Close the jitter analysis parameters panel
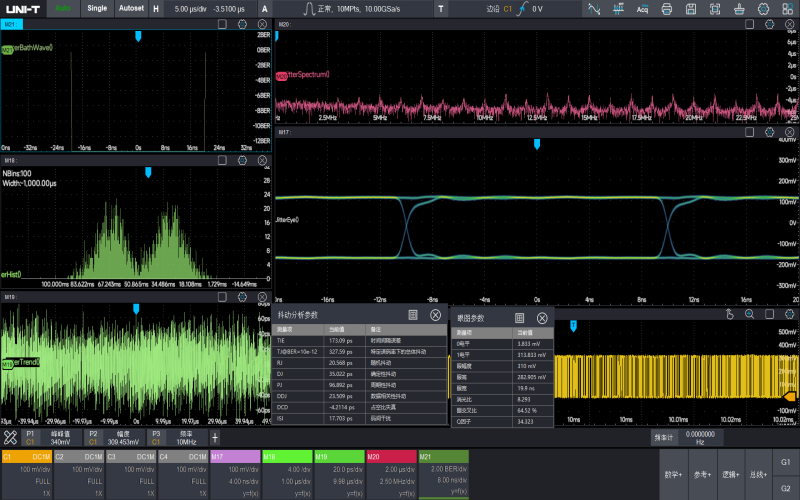The width and height of the screenshot is (800, 500). [x=435, y=315]
